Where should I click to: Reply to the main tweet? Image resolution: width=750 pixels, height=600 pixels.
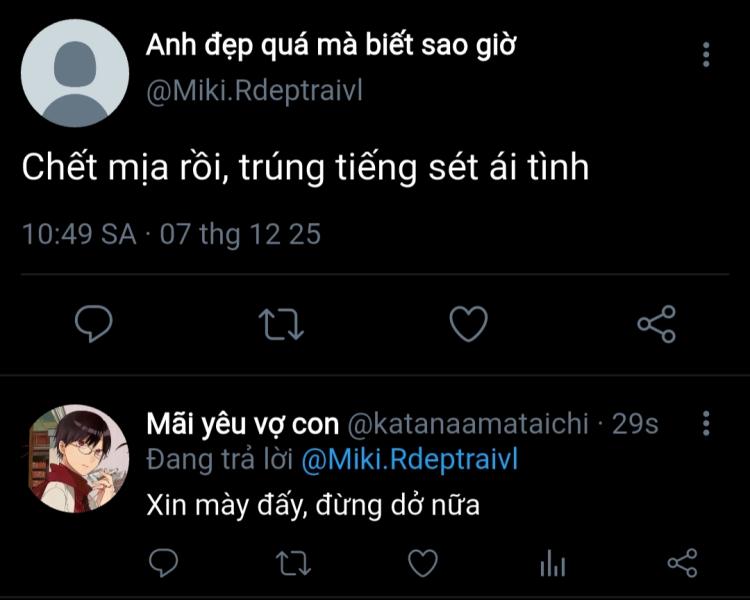(x=94, y=323)
